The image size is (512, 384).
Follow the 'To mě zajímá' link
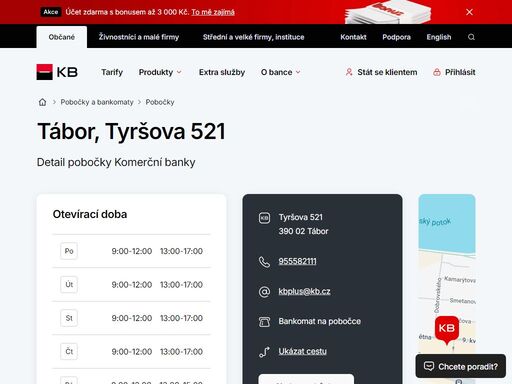(x=213, y=12)
